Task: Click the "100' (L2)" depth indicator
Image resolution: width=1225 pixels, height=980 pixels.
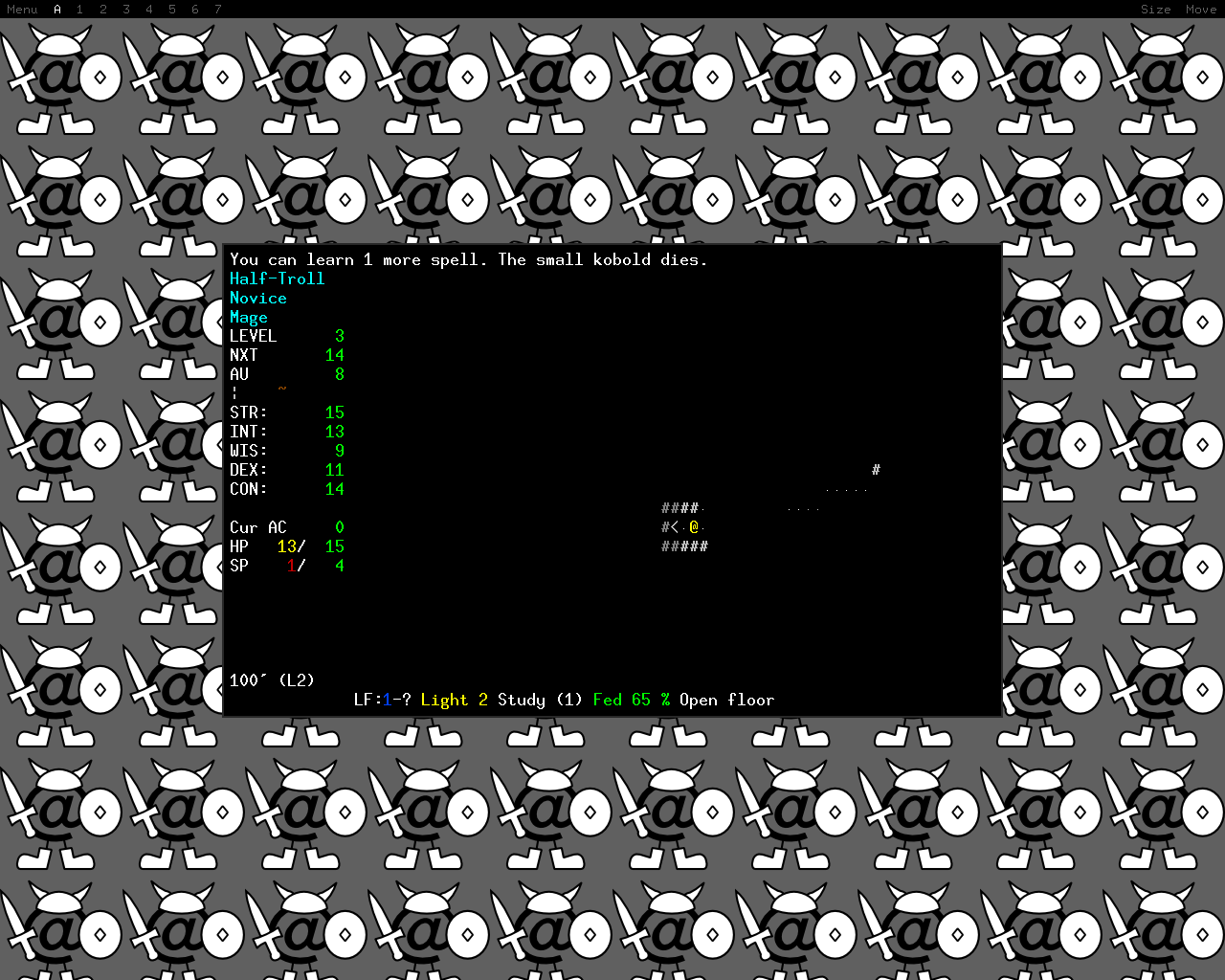Action: [x=273, y=680]
